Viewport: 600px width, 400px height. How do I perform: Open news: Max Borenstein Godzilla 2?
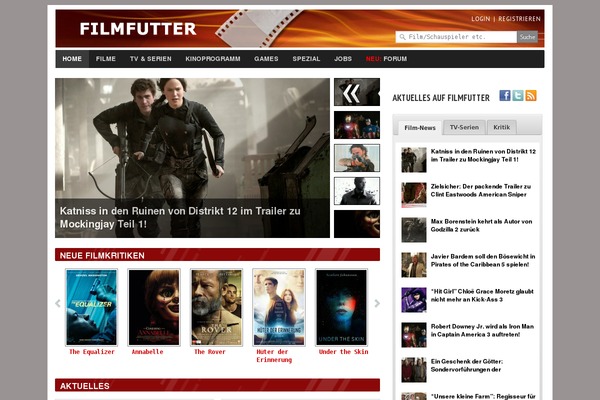[481, 225]
